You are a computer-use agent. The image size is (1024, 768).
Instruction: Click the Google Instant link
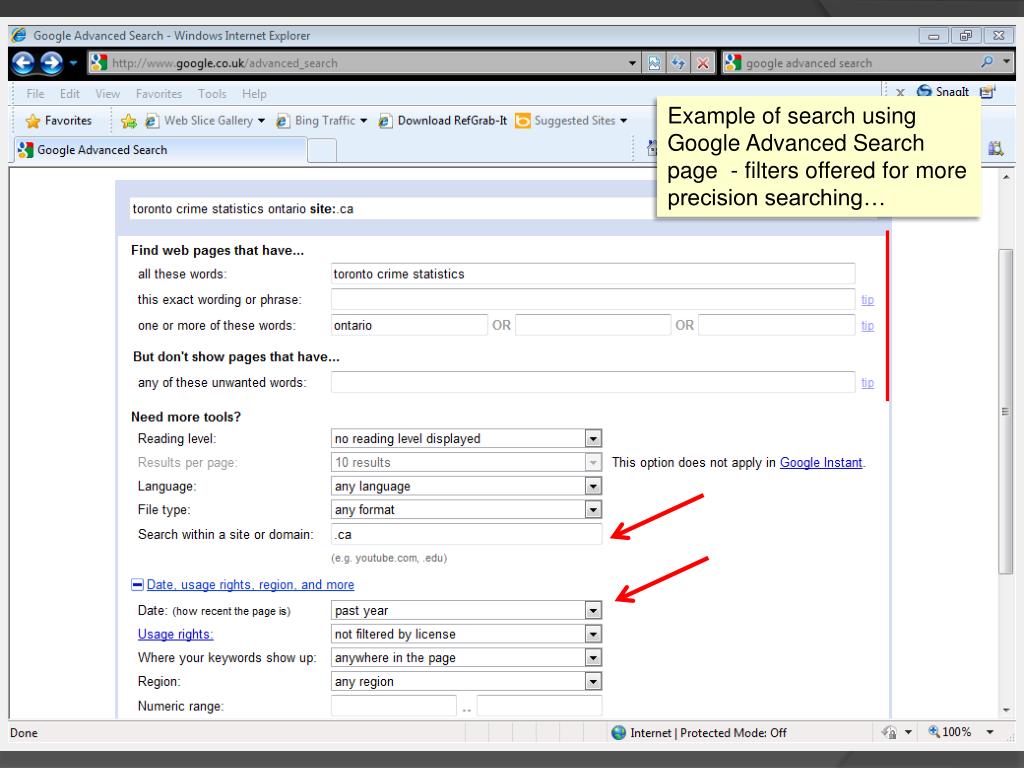pos(821,463)
